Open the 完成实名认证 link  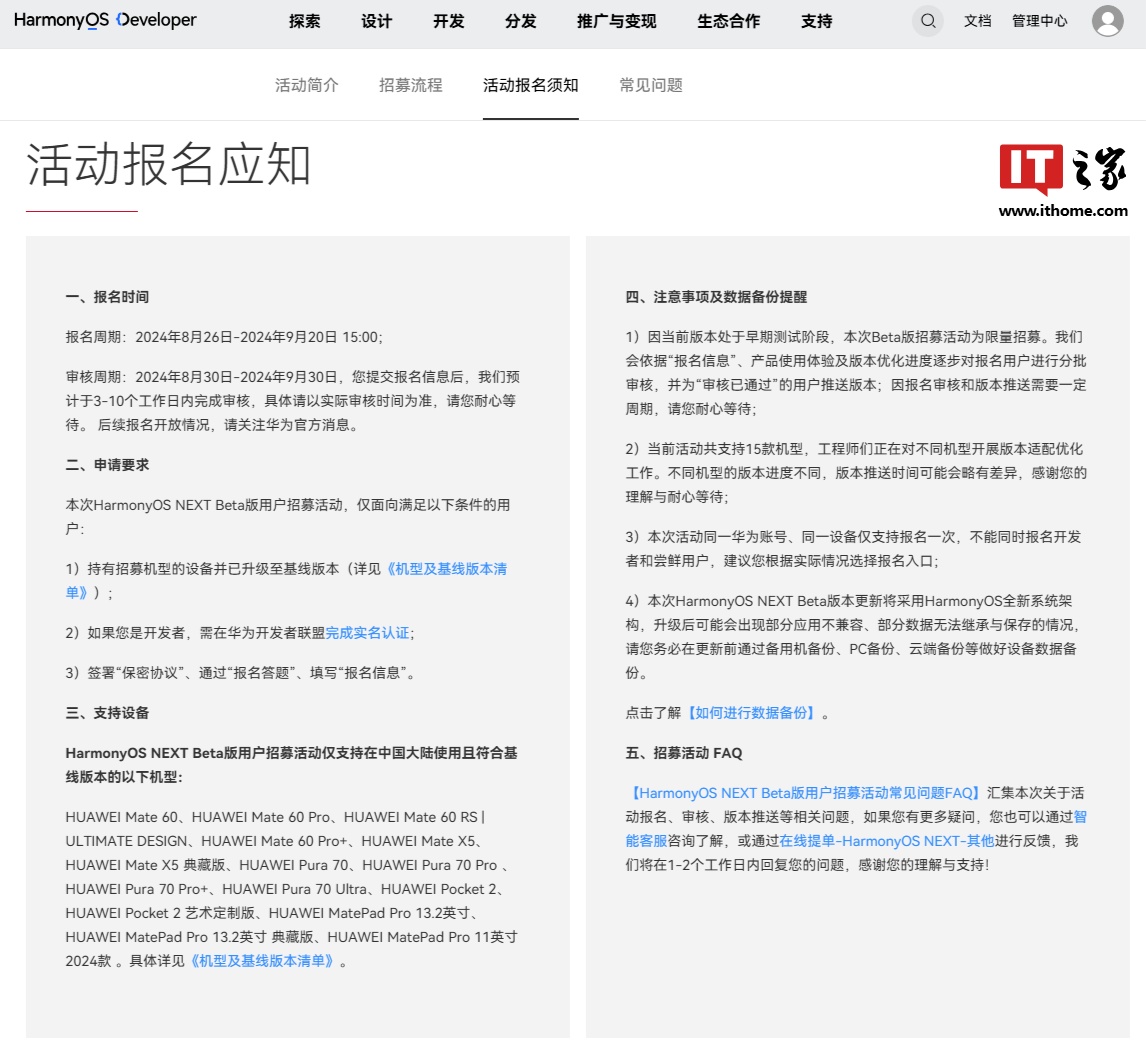point(367,633)
